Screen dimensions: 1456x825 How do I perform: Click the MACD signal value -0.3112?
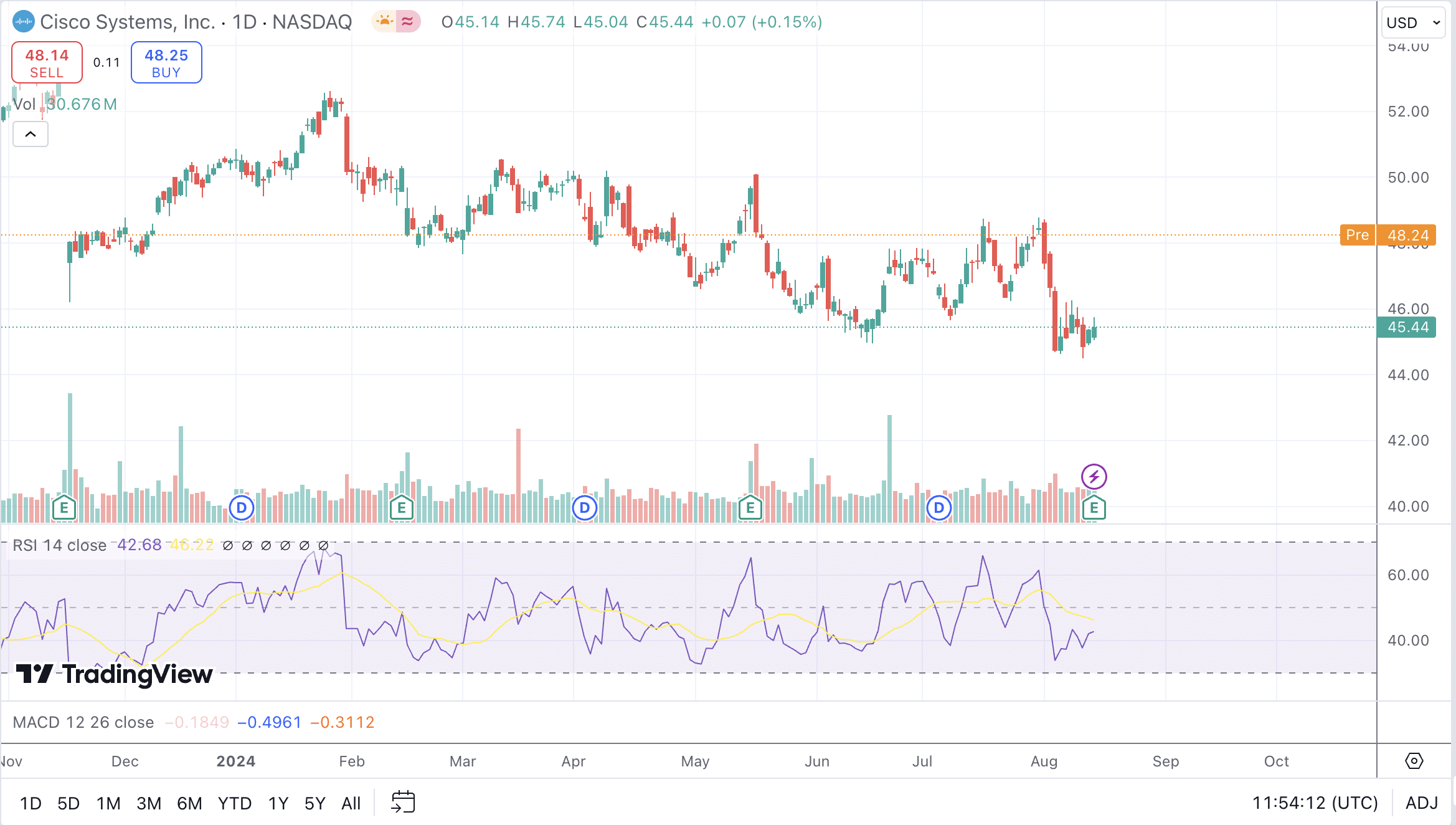(x=342, y=722)
